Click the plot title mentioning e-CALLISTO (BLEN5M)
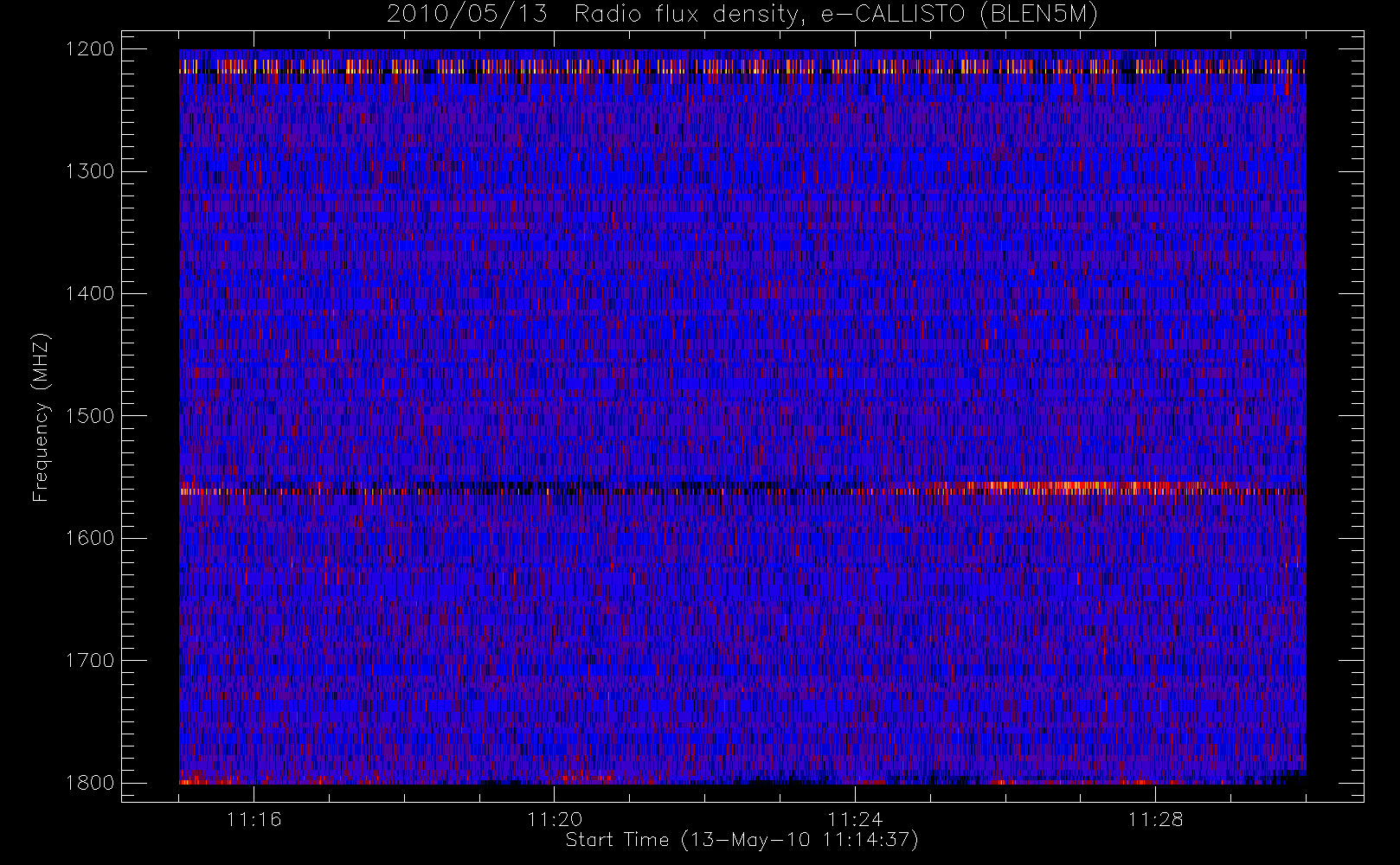1400x865 pixels. 742,15
